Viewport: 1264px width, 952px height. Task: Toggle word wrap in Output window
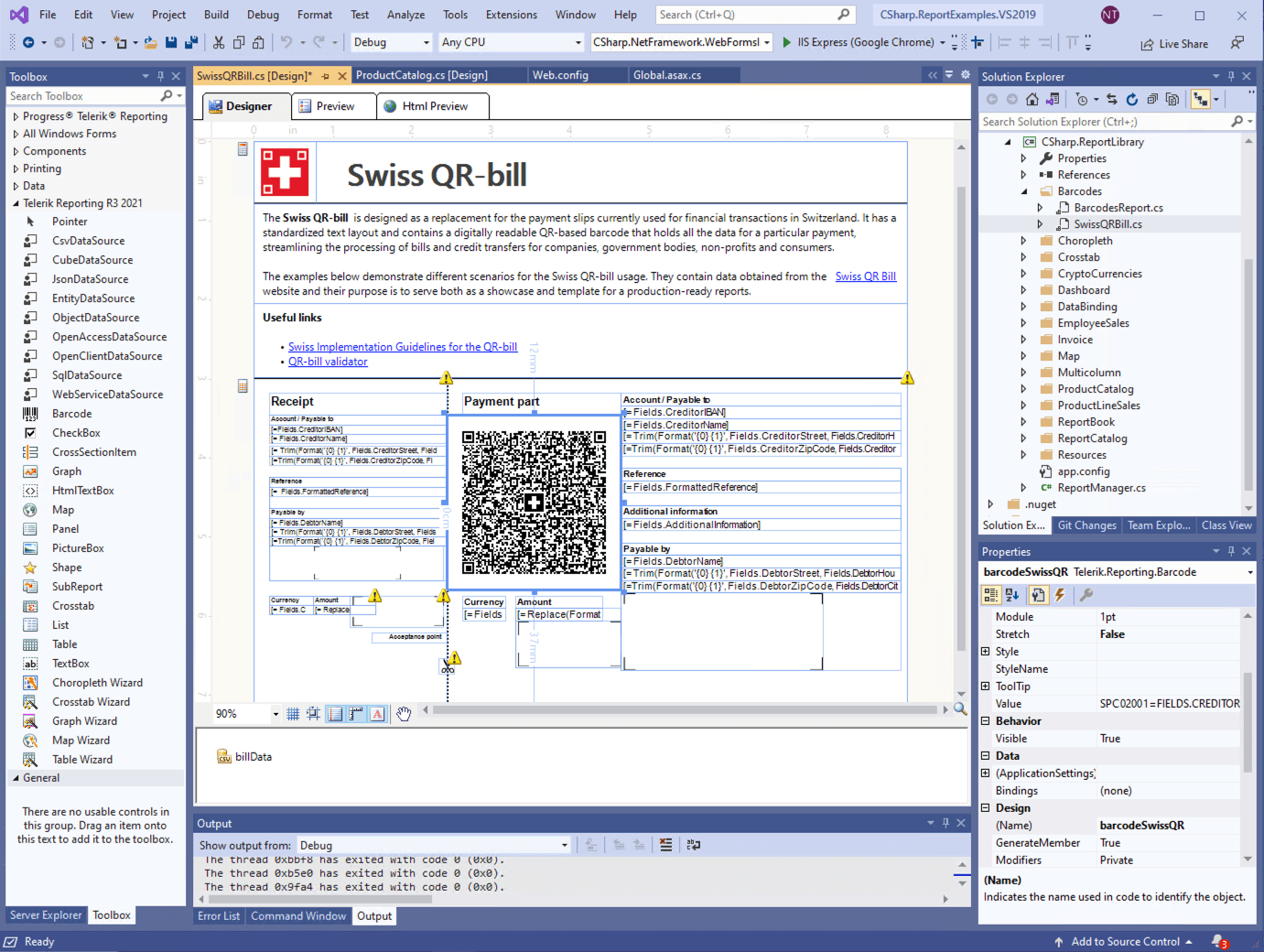coord(694,845)
